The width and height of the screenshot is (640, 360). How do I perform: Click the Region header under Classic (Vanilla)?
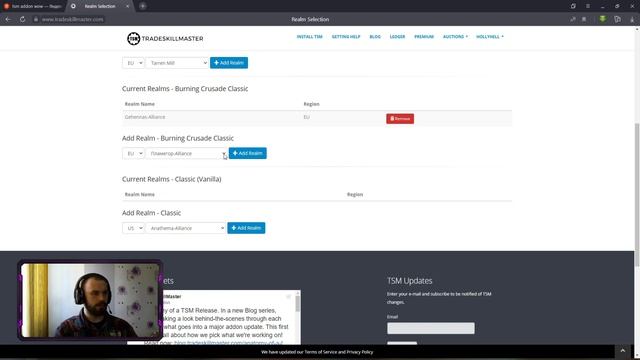355,195
